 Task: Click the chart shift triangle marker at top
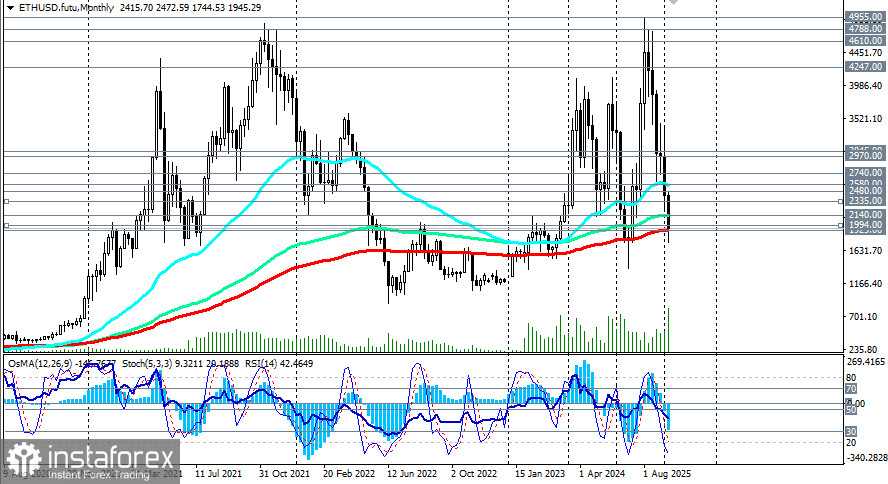point(672,2)
